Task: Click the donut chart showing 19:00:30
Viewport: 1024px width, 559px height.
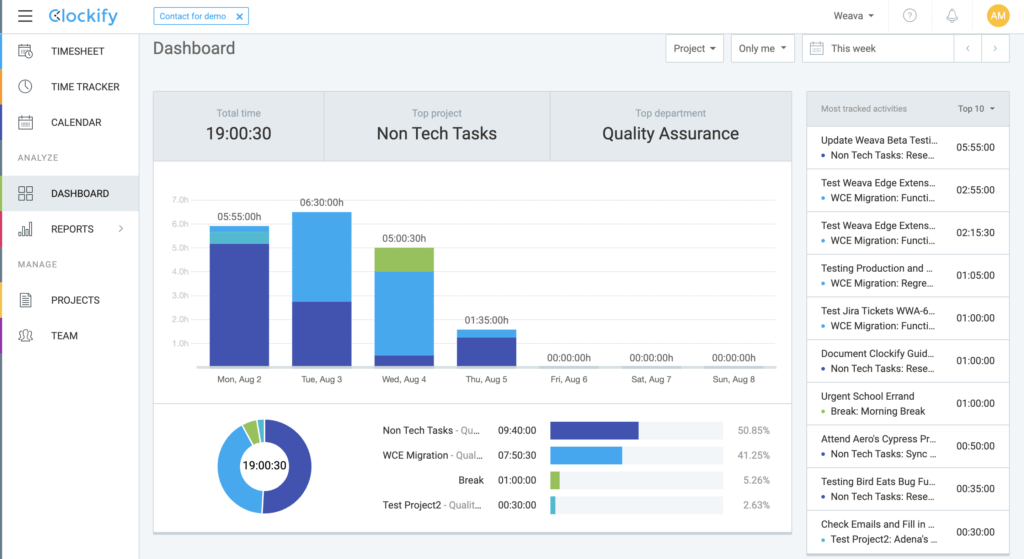Action: (x=264, y=466)
